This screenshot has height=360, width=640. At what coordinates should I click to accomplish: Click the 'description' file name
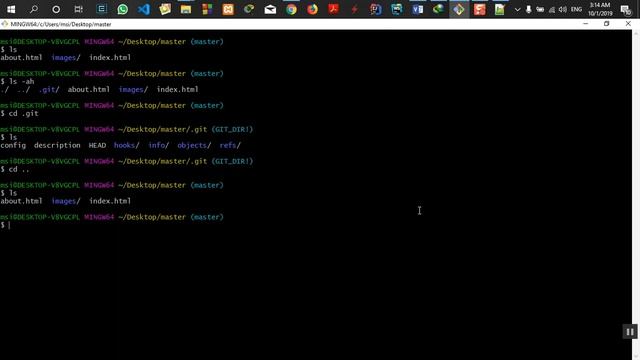coord(57,145)
